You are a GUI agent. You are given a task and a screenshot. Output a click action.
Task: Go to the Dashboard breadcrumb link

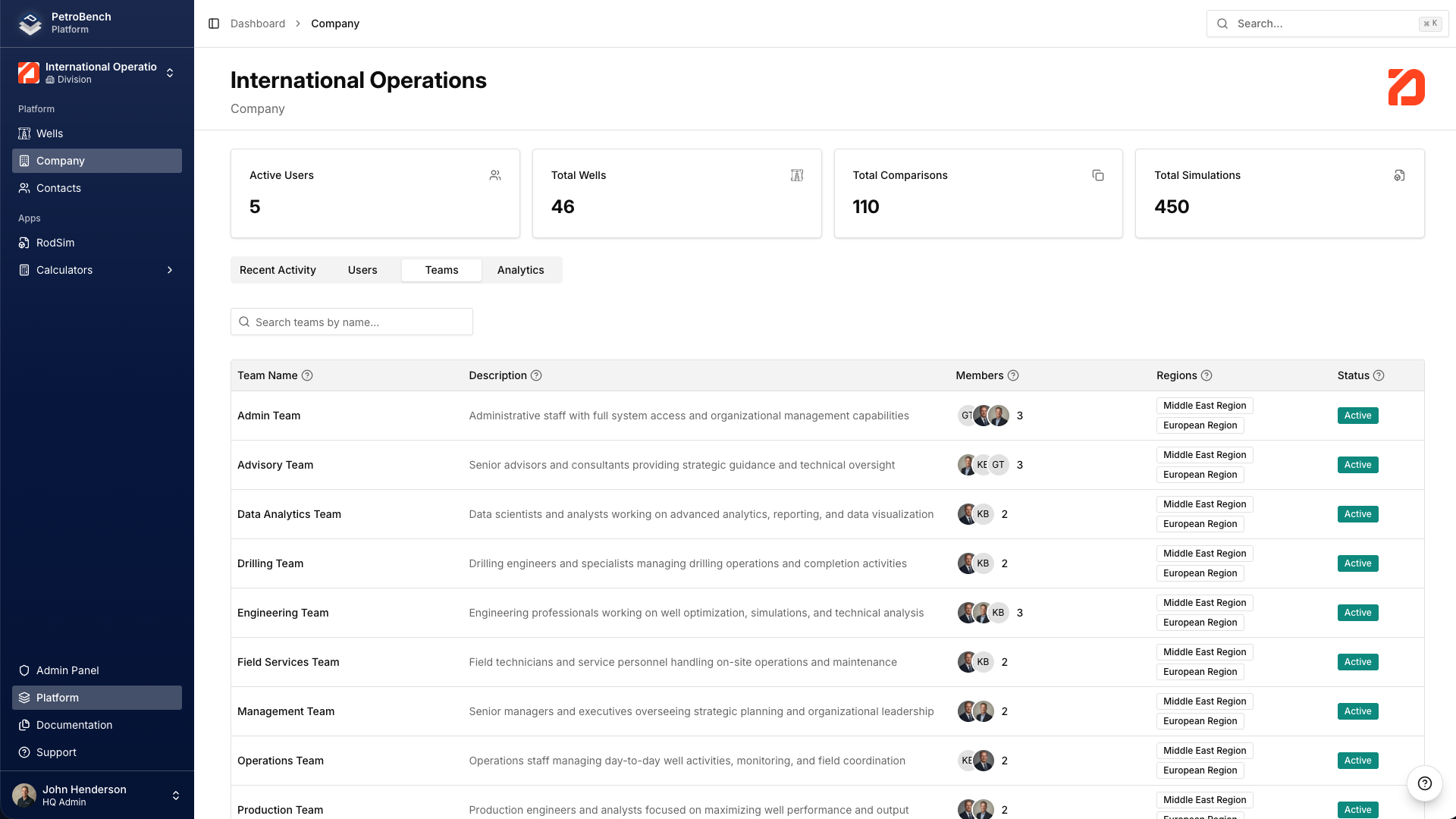(258, 24)
